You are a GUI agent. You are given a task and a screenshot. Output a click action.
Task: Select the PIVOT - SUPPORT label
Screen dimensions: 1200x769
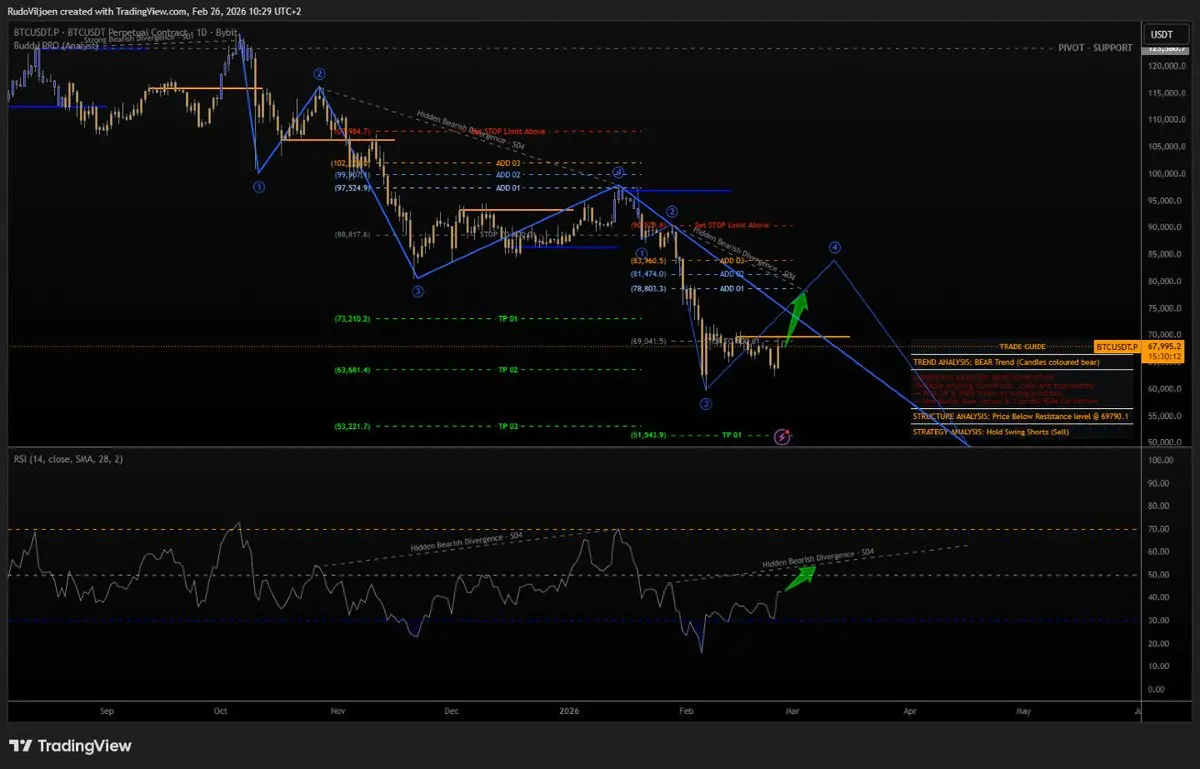[1096, 48]
